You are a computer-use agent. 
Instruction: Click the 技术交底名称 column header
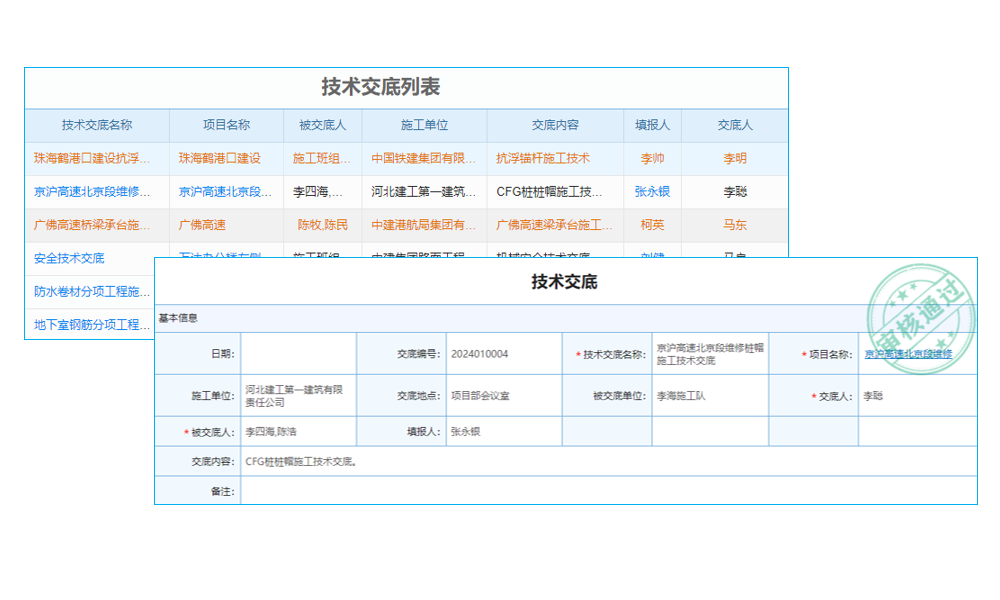coord(95,125)
